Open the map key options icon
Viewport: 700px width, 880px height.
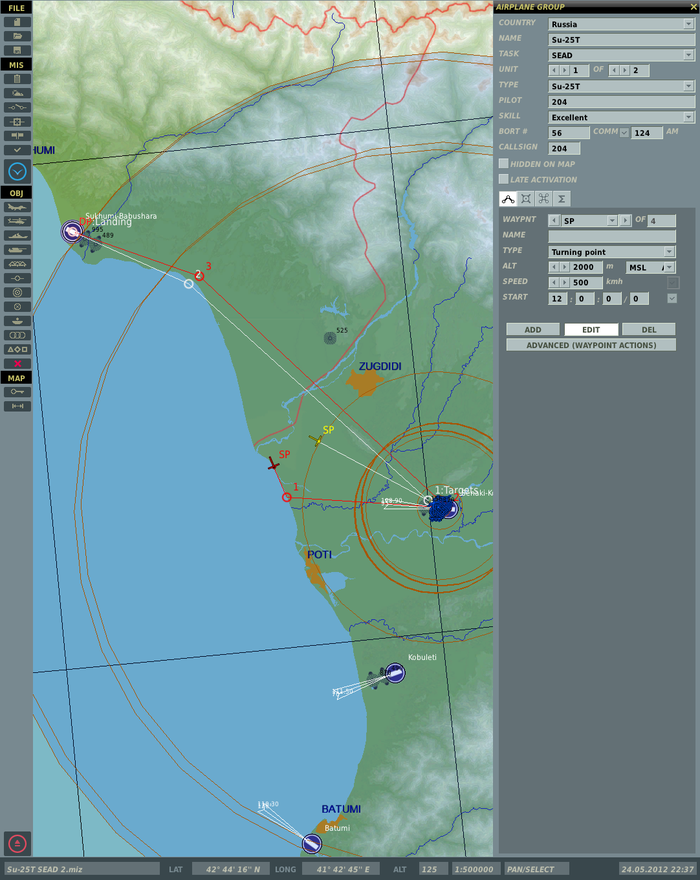pos(17,392)
